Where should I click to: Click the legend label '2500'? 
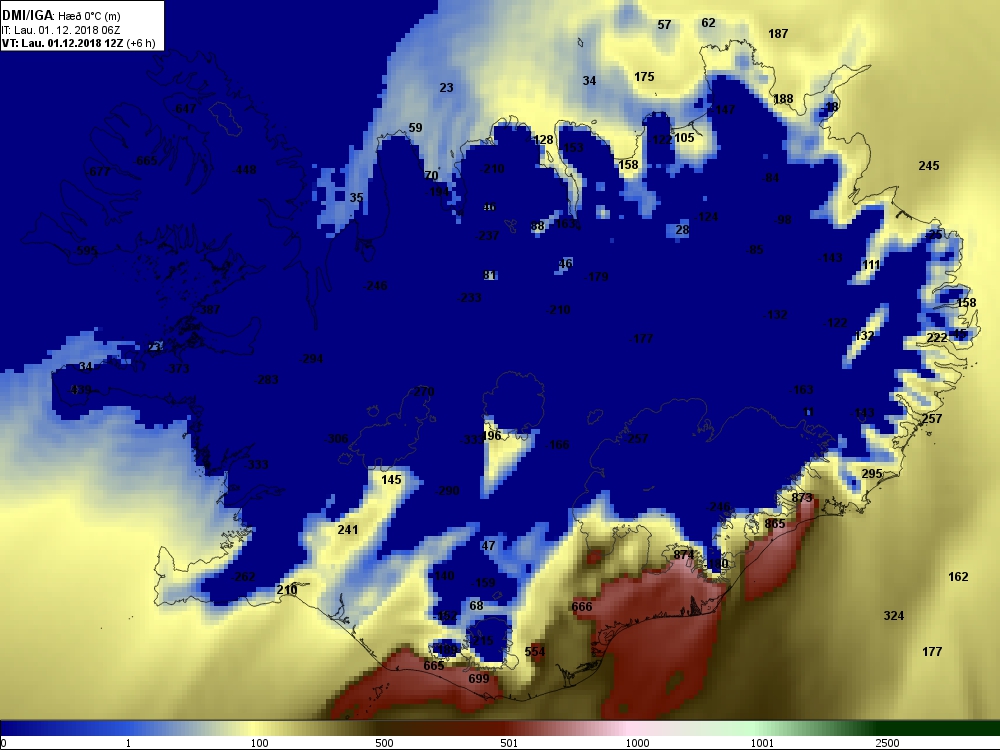(x=887, y=743)
